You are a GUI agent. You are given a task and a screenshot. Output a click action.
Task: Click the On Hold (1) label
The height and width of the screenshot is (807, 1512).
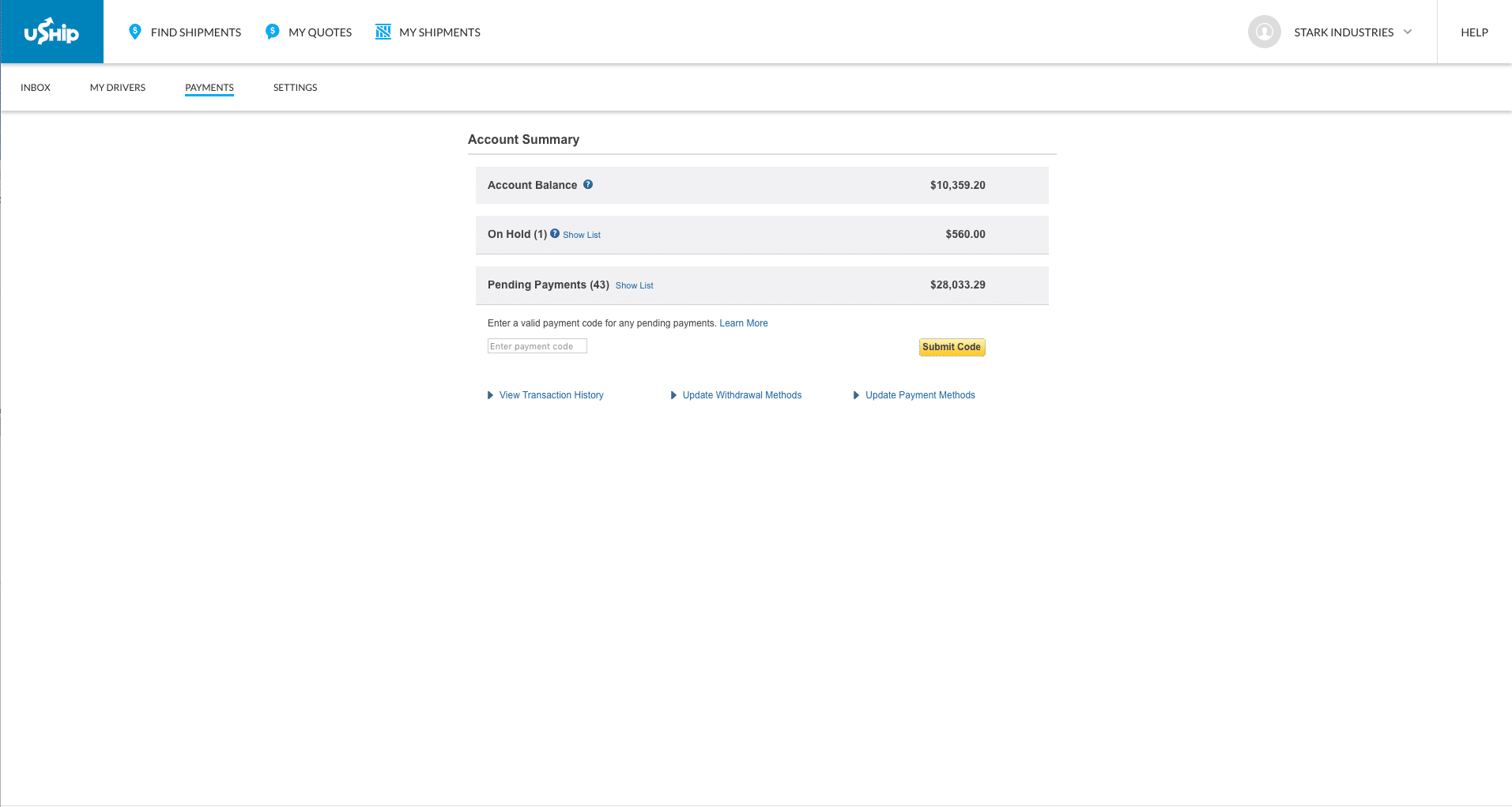pyautogui.click(x=517, y=234)
